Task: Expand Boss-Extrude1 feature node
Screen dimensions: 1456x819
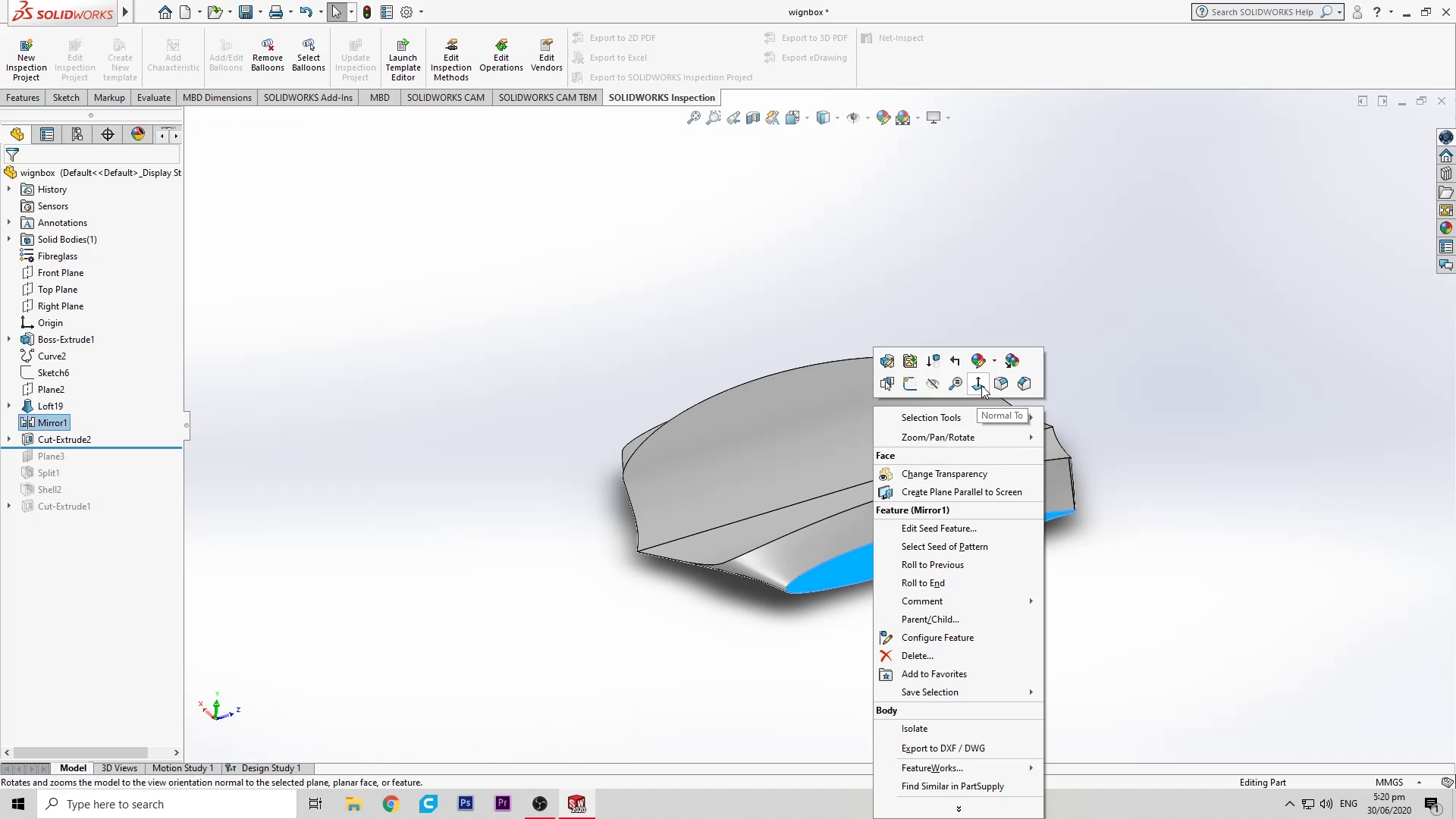Action: click(x=9, y=340)
